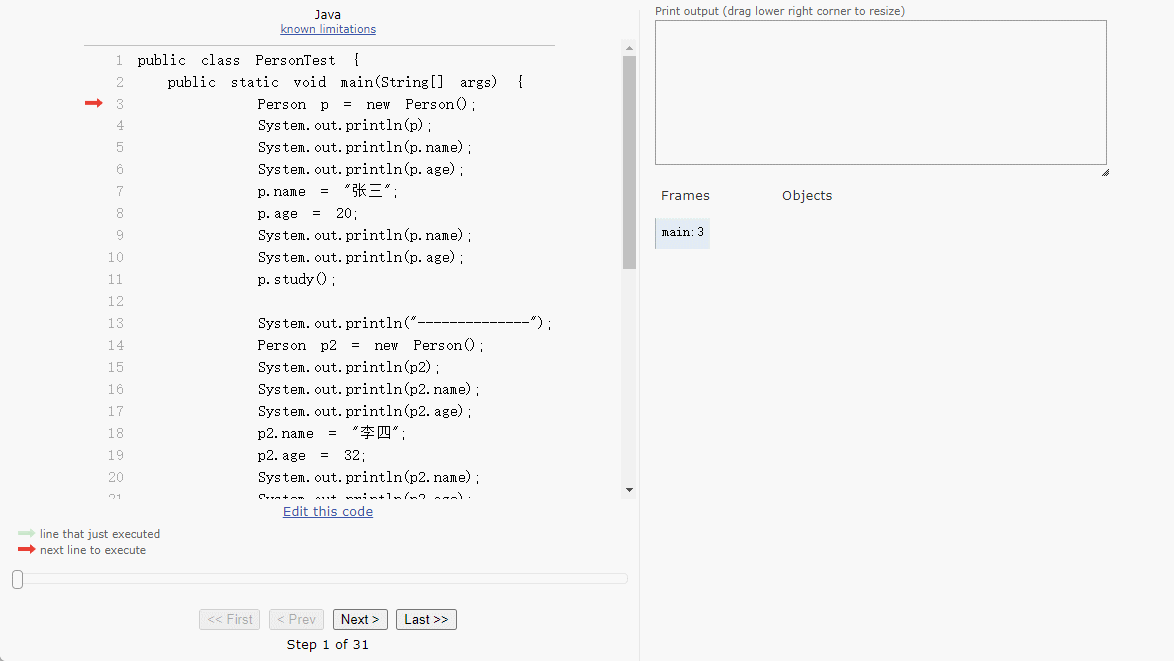Open the Edit this code link
Image resolution: width=1174 pixels, height=661 pixels.
click(328, 511)
